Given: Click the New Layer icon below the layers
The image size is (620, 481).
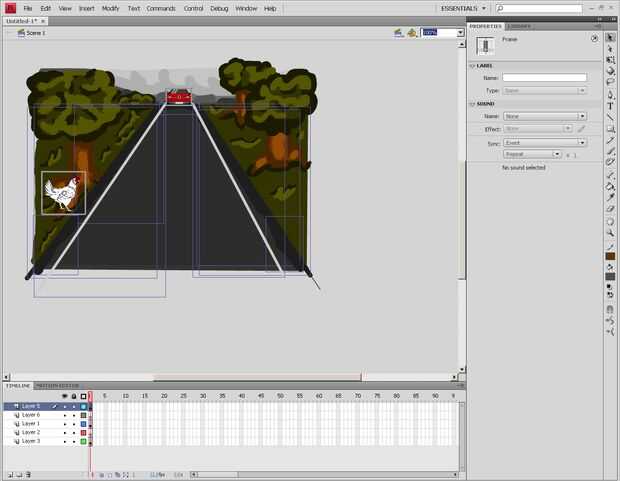Looking at the screenshot, I should (x=10, y=474).
